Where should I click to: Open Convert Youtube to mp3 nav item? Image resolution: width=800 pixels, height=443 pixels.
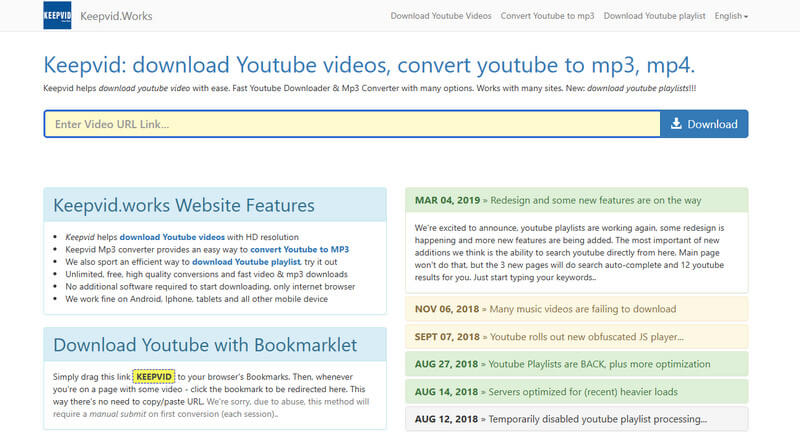click(547, 16)
